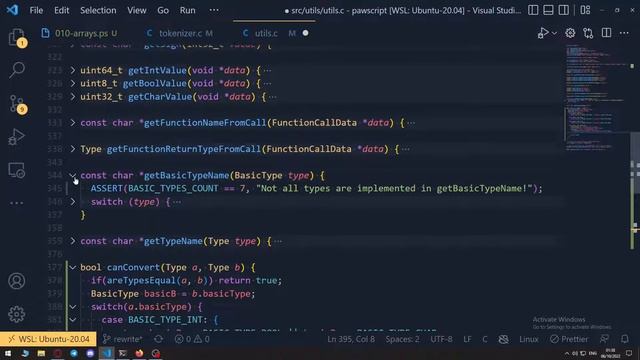Screen dimensions: 640x360
Task: Open the Search view in activity bar
Action: pyautogui.click(x=17, y=70)
